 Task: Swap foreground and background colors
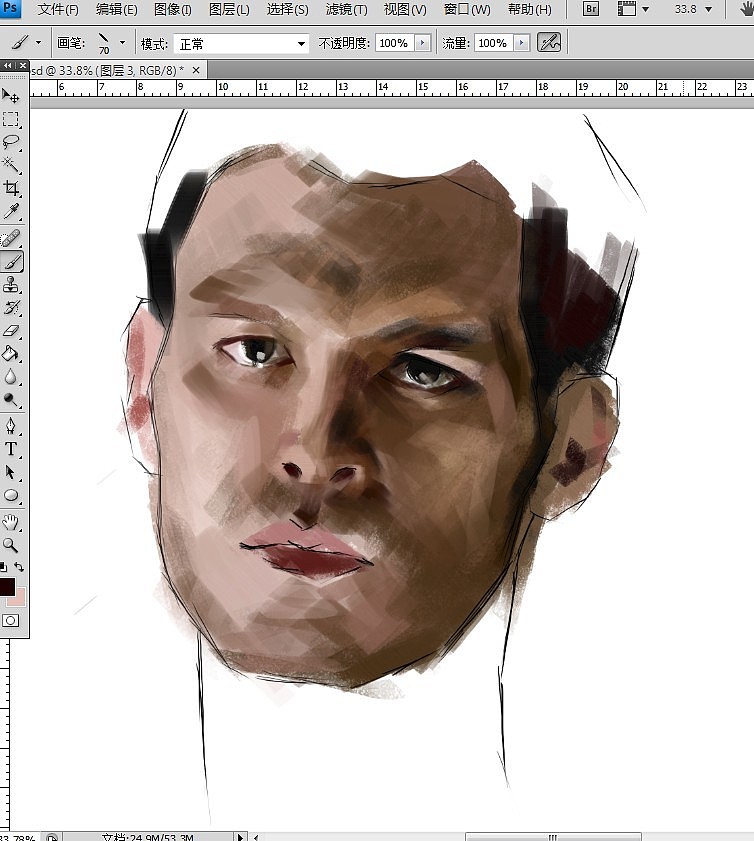(19, 567)
